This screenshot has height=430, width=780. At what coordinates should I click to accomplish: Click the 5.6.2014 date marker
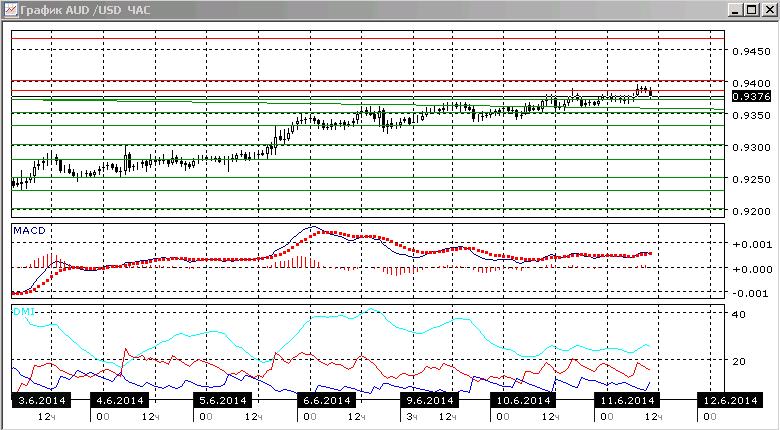[222, 400]
